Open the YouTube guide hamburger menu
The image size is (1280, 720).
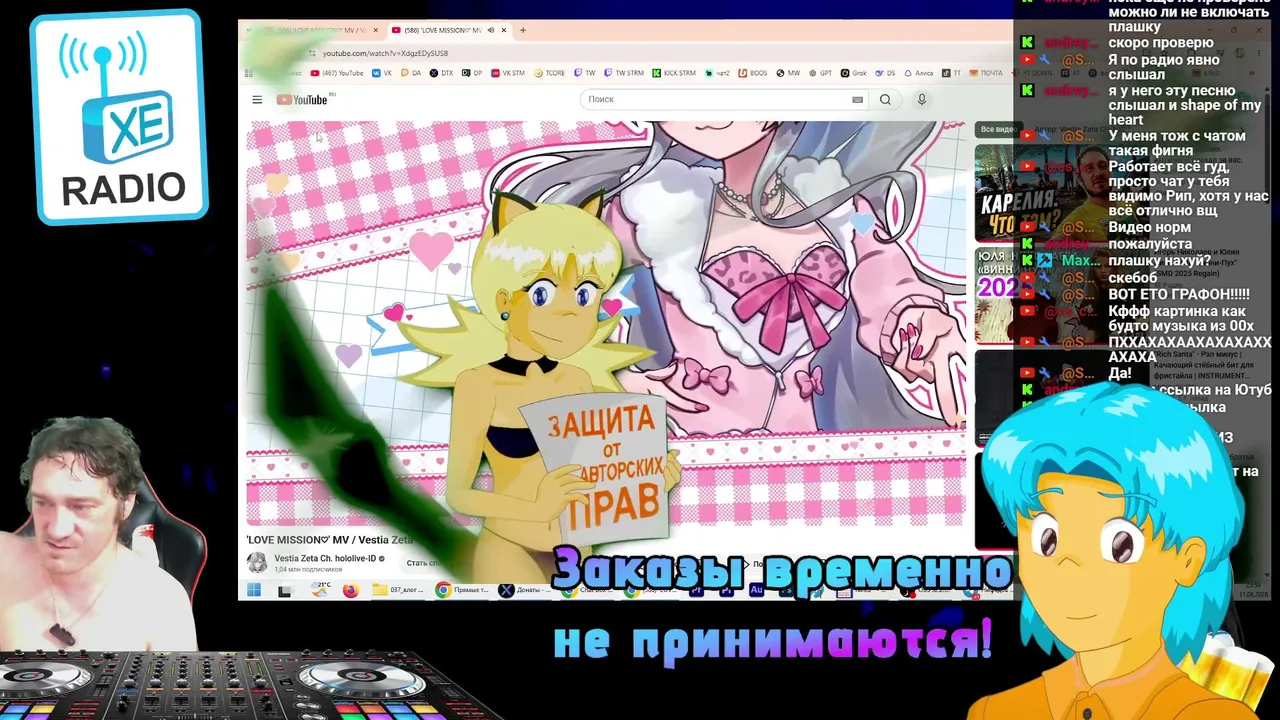(257, 99)
